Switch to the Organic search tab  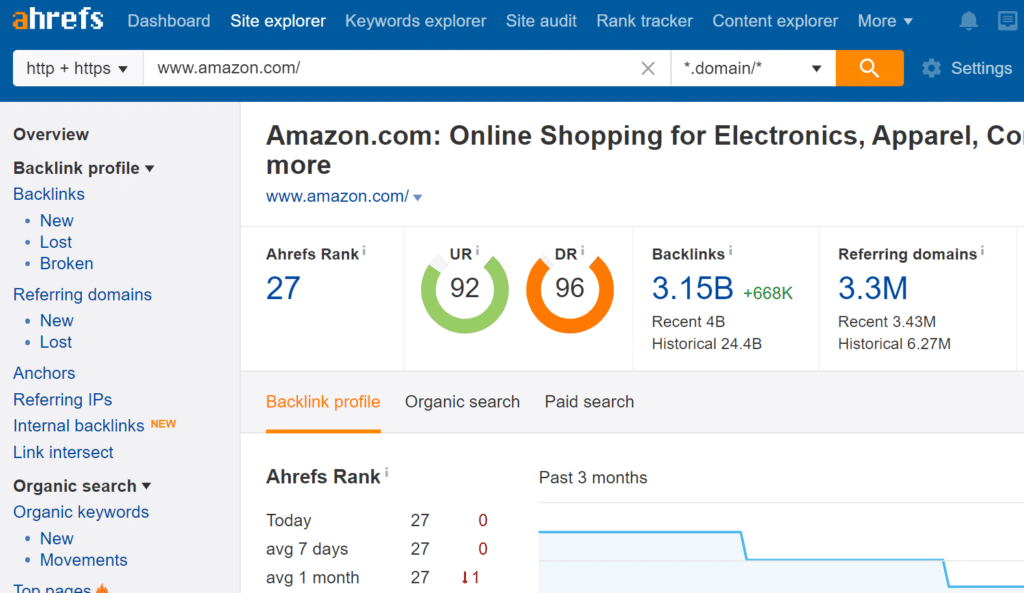(462, 402)
